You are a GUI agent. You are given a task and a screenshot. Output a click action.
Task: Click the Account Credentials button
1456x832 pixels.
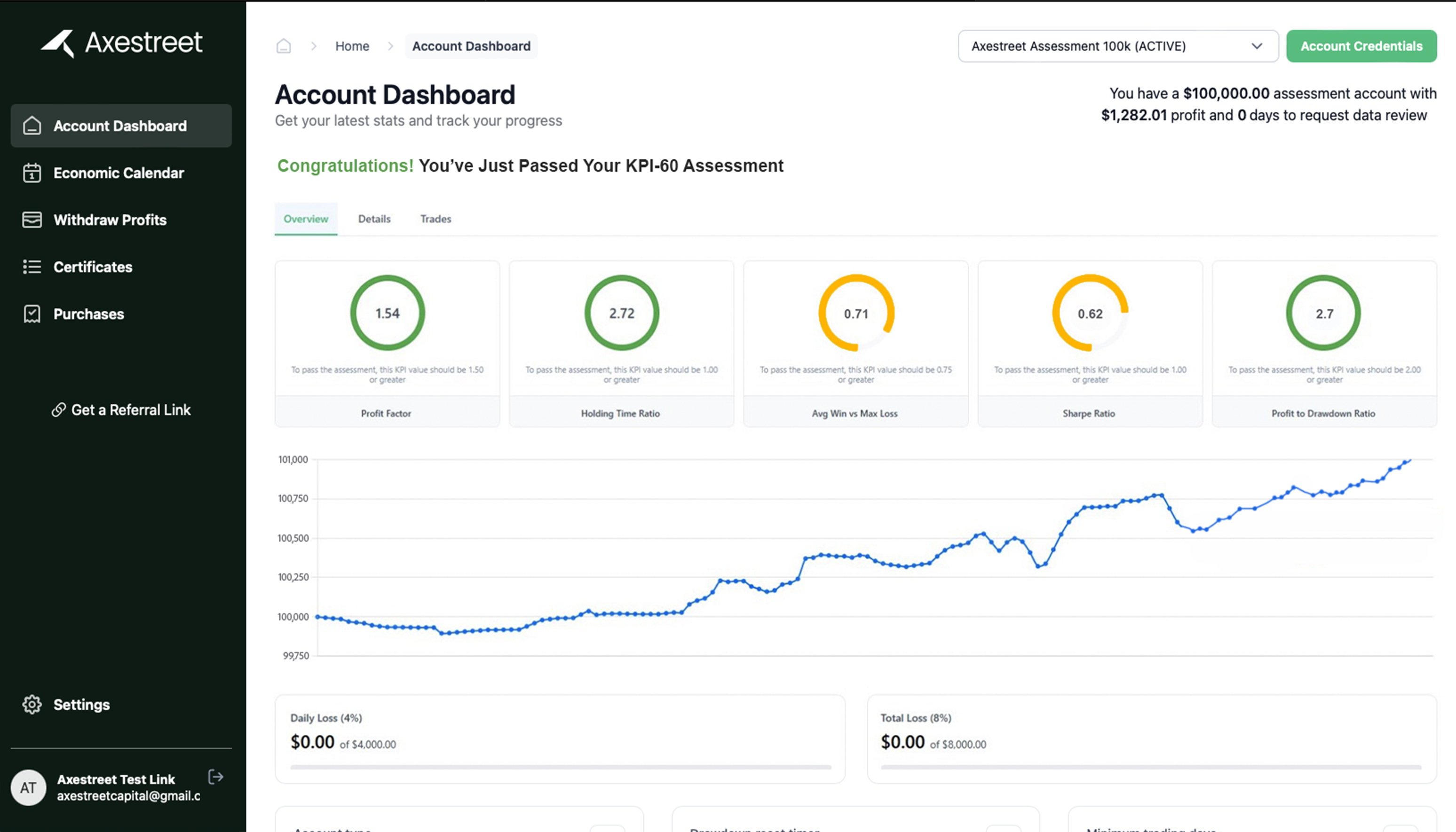pyautogui.click(x=1361, y=46)
